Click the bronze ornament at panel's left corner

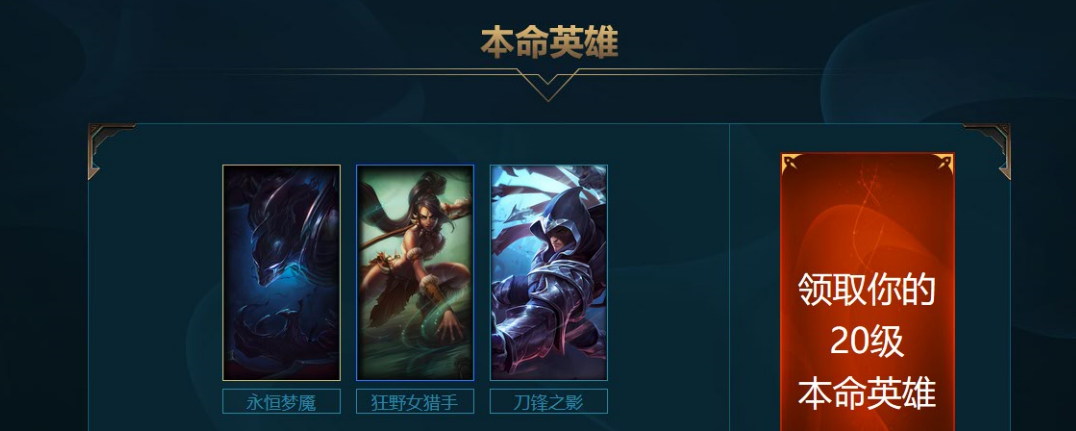108,148
